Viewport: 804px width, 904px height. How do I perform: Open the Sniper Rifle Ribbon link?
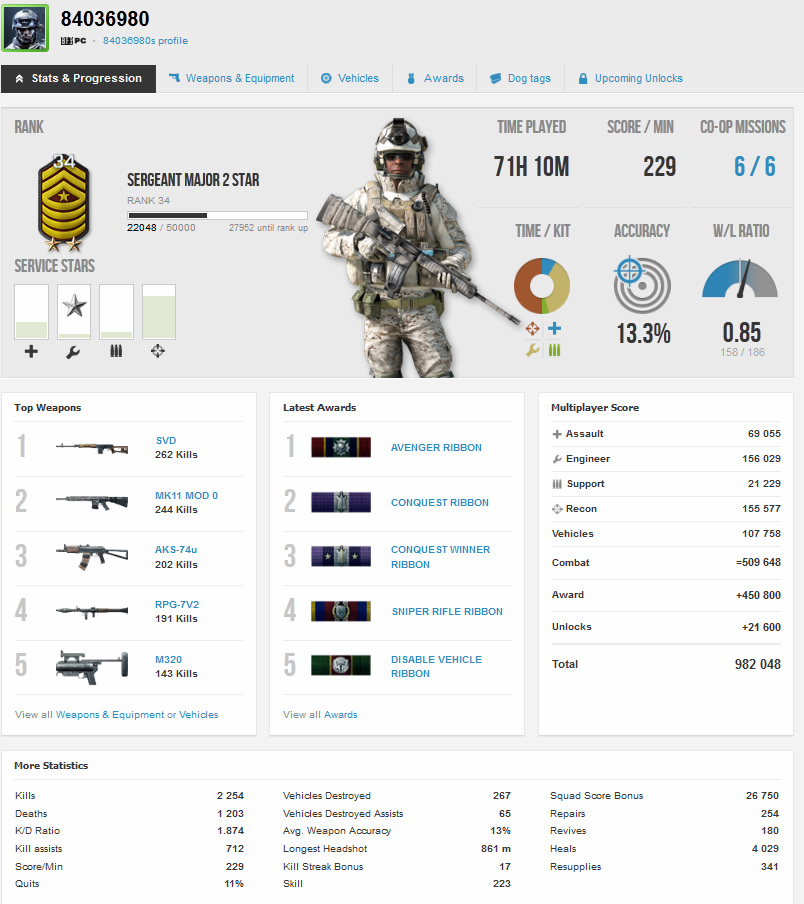[447, 611]
